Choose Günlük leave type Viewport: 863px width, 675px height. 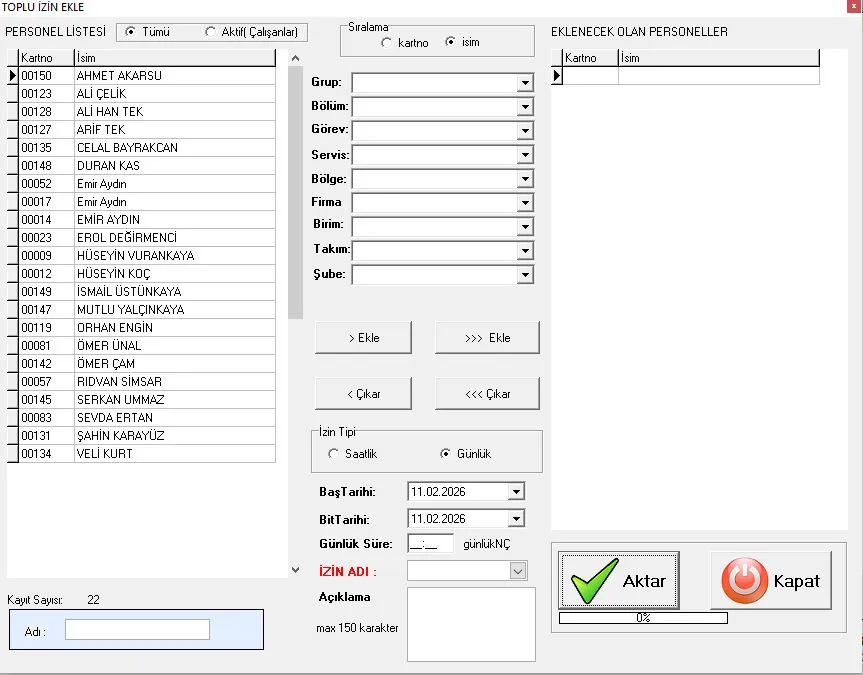(446, 454)
